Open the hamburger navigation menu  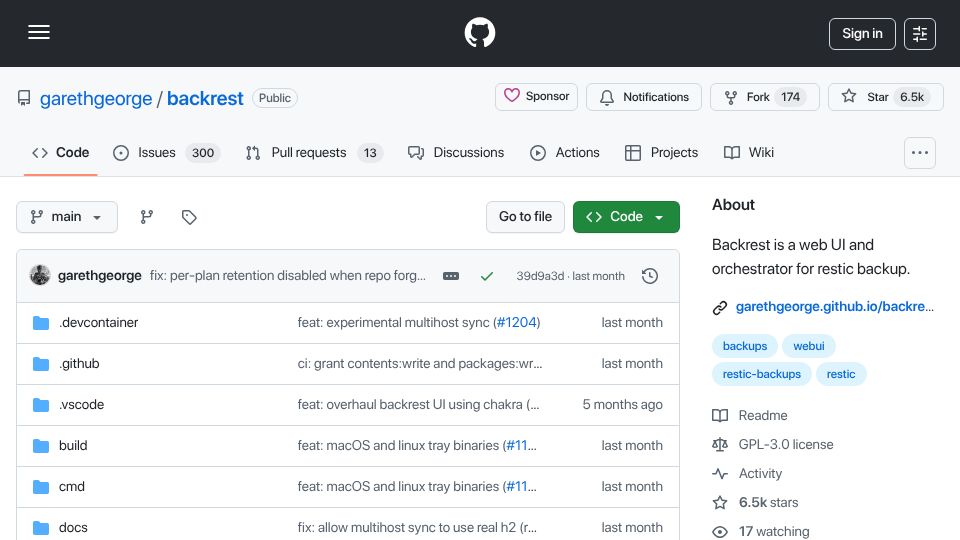coord(39,32)
